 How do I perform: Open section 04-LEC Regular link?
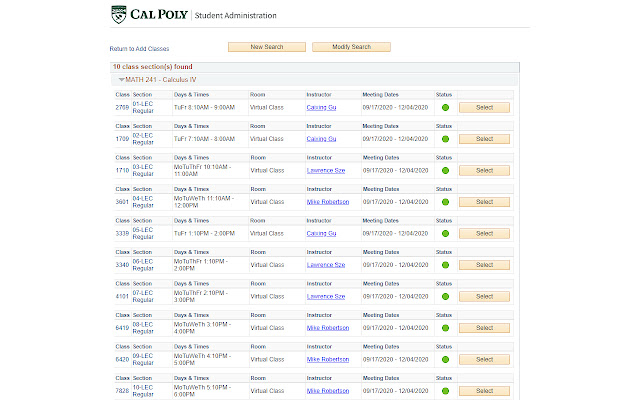143,202
